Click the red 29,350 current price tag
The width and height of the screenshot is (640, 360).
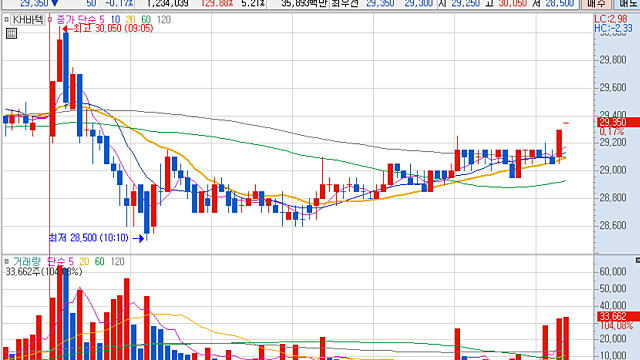coord(618,122)
